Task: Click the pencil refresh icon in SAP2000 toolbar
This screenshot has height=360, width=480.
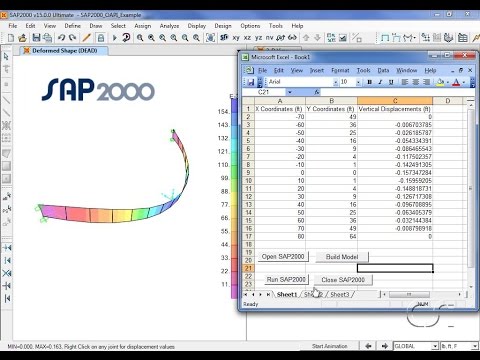Action: (86, 38)
